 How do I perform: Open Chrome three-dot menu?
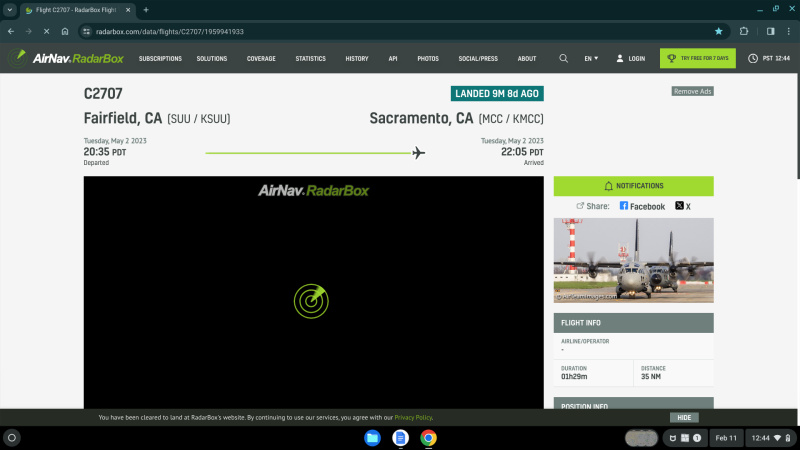click(x=789, y=31)
